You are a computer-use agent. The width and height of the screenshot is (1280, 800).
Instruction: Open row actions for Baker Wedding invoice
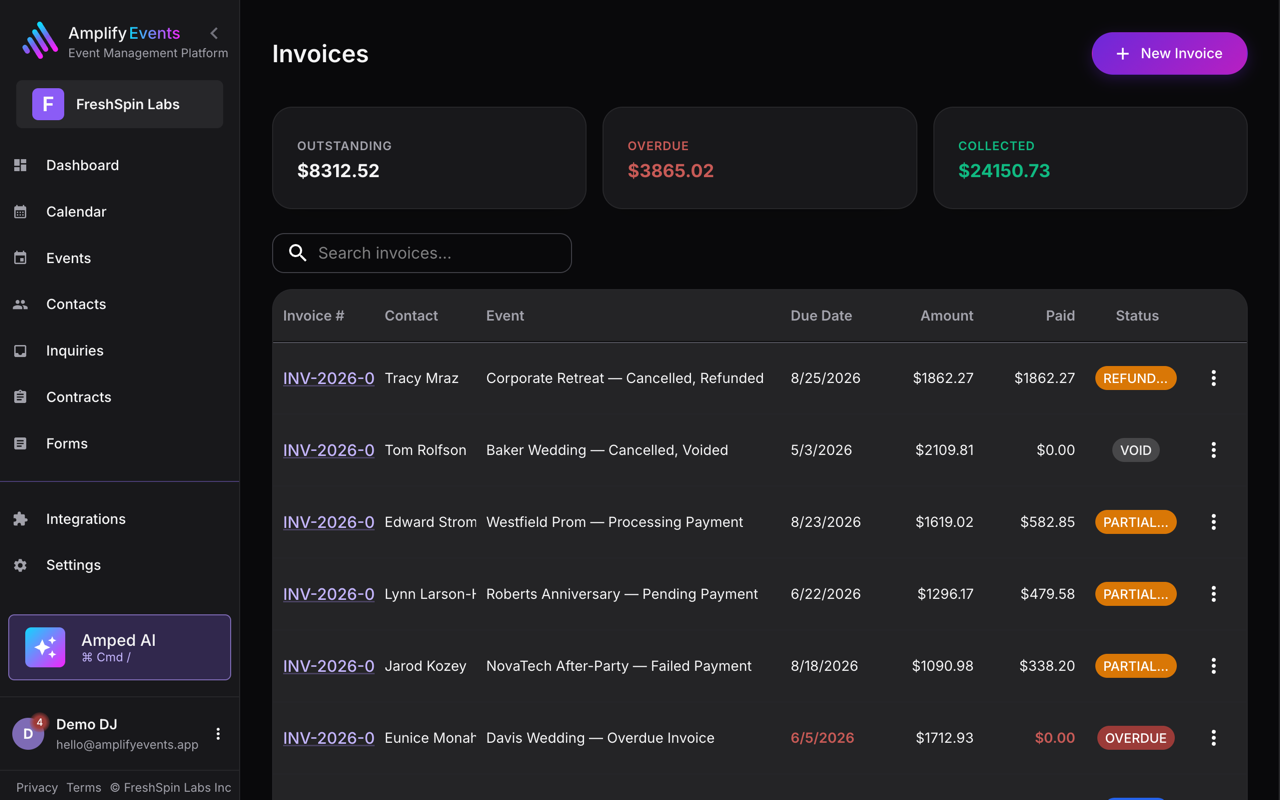tap(1213, 450)
